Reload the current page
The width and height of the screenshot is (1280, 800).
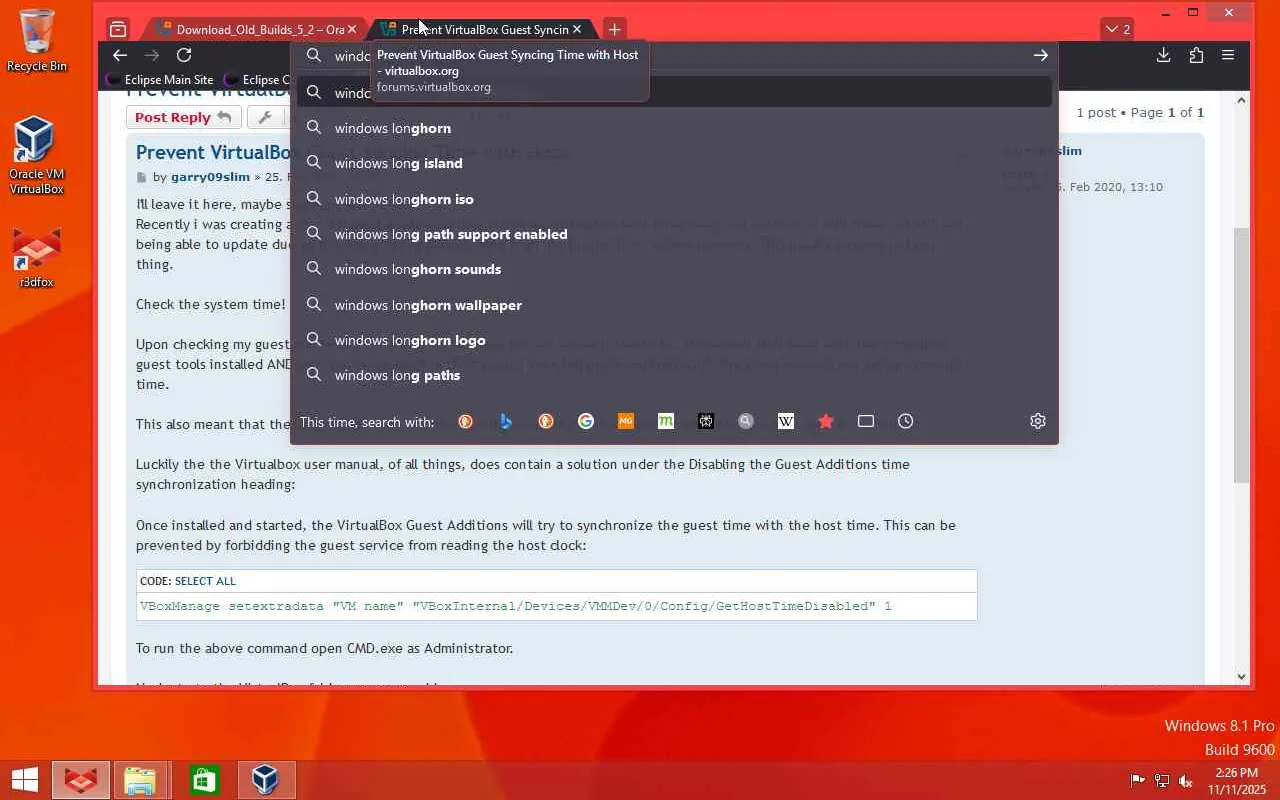tap(184, 55)
